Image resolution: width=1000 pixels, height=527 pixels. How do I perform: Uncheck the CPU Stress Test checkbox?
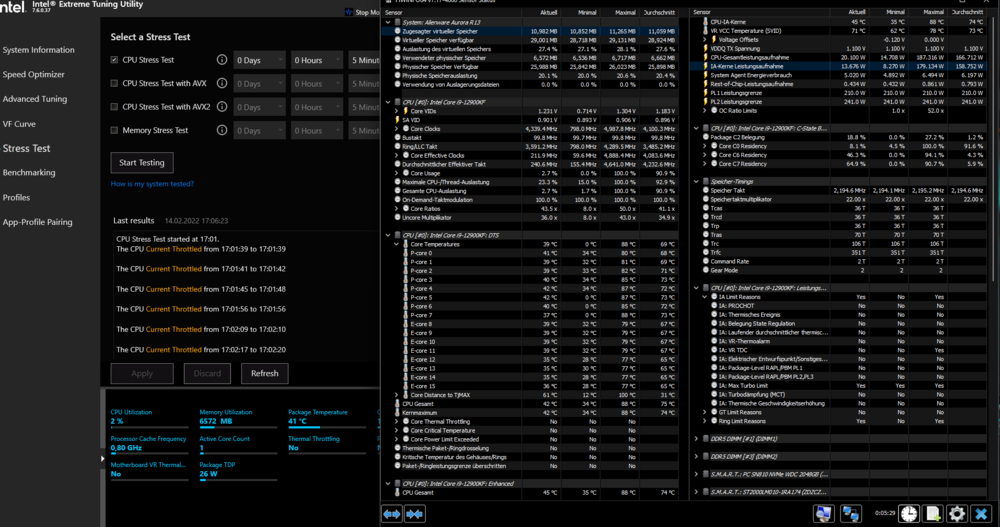[115, 60]
